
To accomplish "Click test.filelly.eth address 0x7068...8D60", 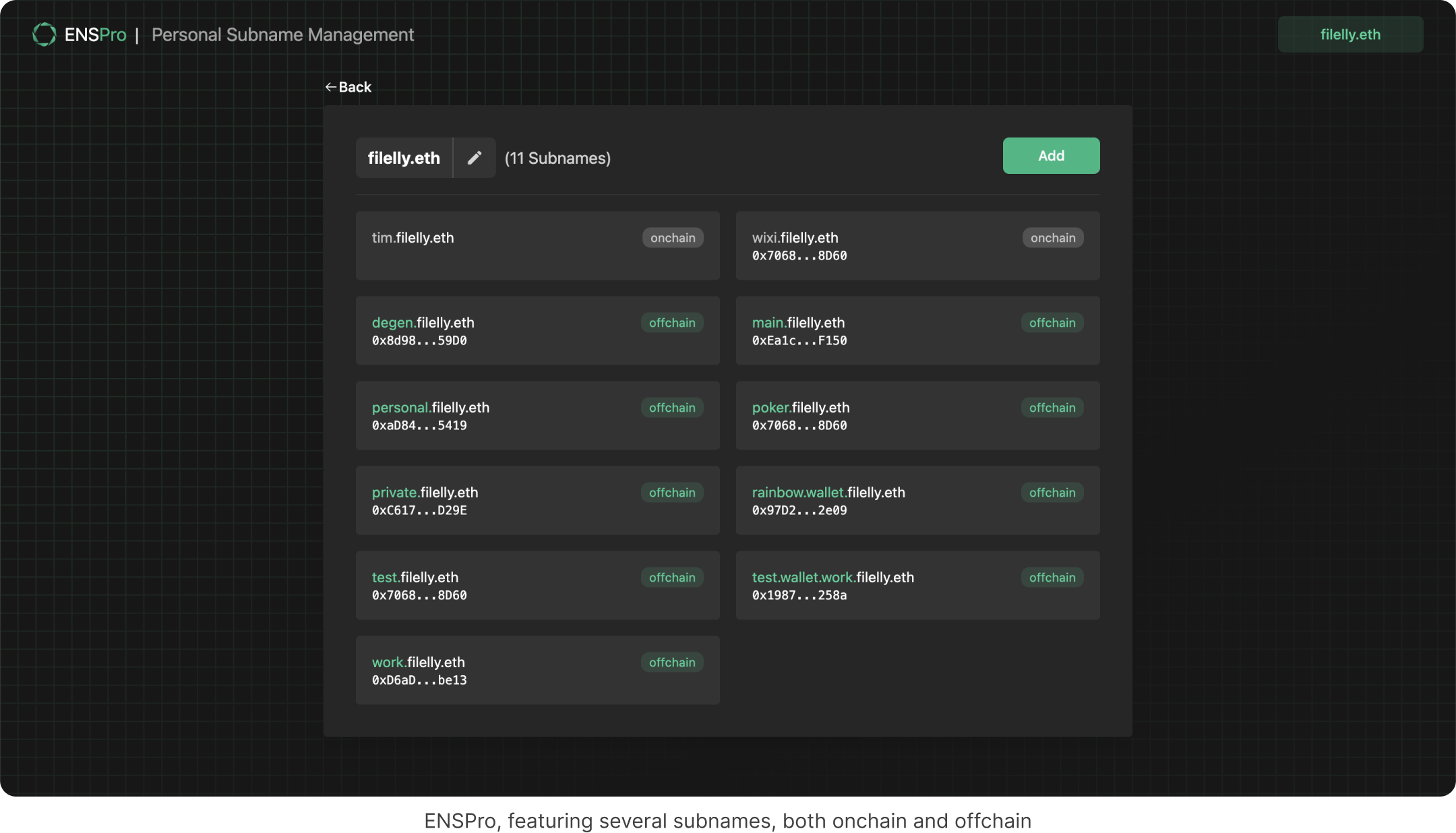I will 419,595.
